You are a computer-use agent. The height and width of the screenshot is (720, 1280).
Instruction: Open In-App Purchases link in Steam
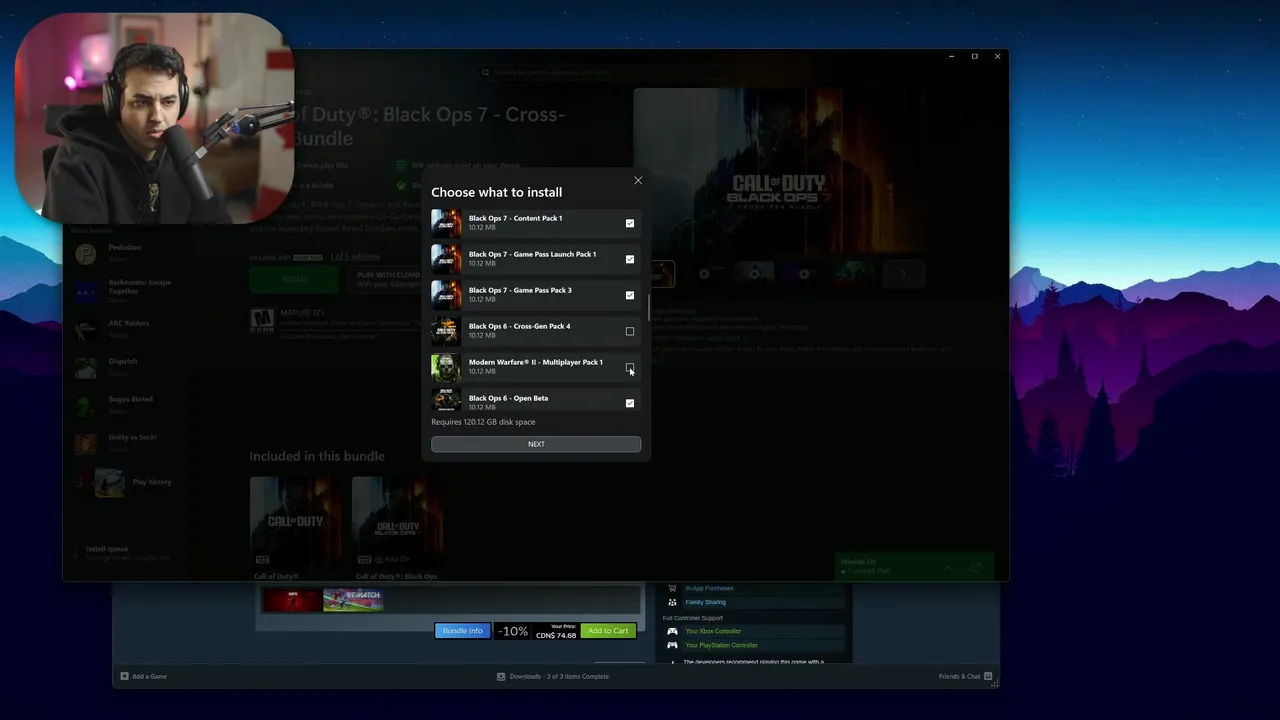click(x=709, y=588)
